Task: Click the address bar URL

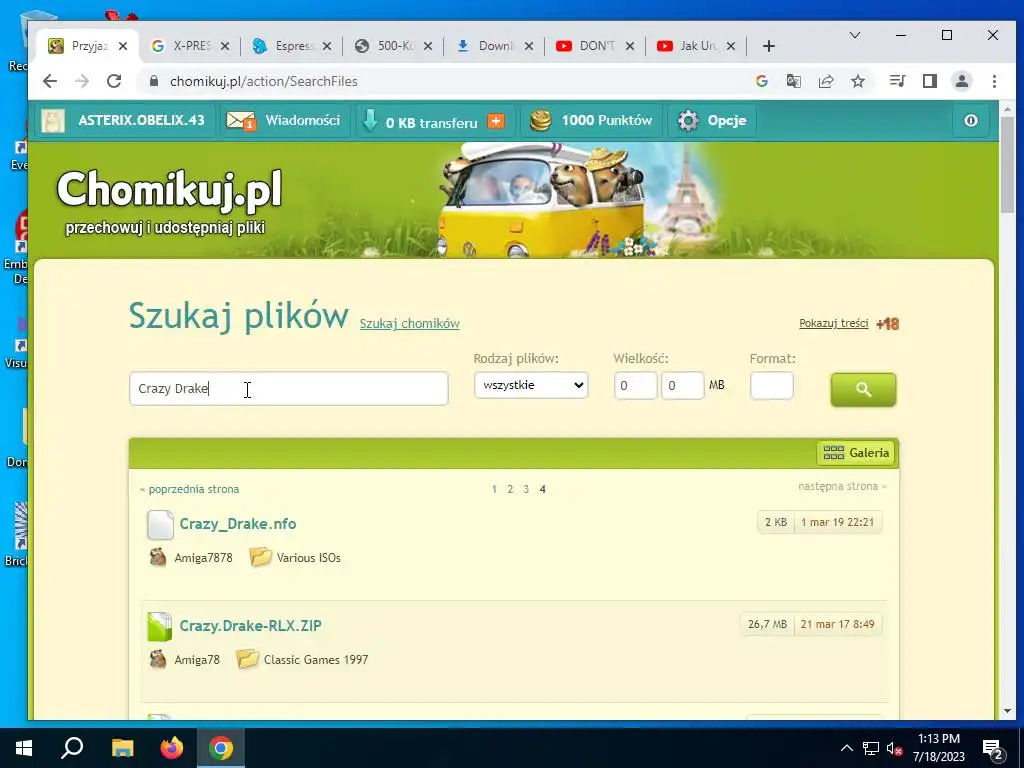Action: pyautogui.click(x=264, y=81)
